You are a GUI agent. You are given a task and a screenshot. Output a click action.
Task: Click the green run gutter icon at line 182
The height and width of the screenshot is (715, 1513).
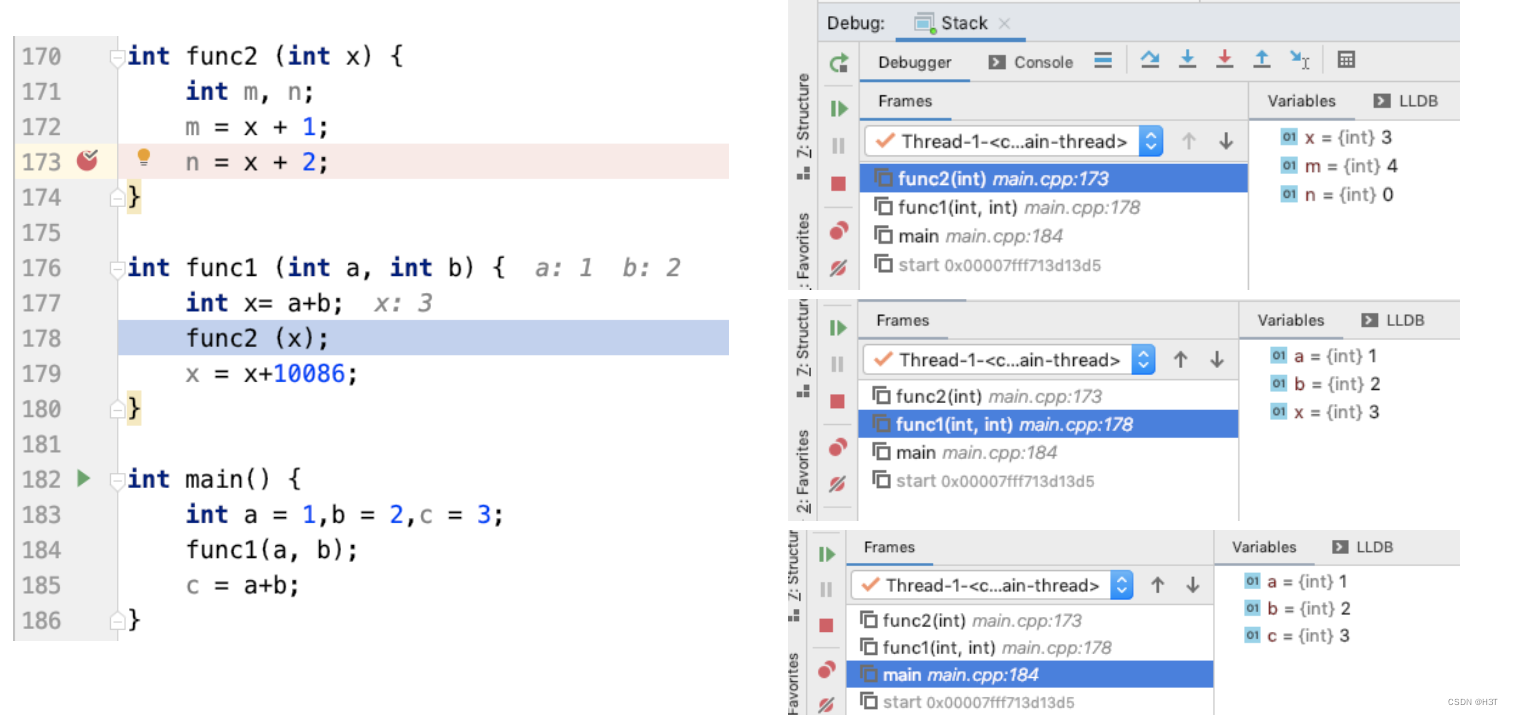(84, 478)
